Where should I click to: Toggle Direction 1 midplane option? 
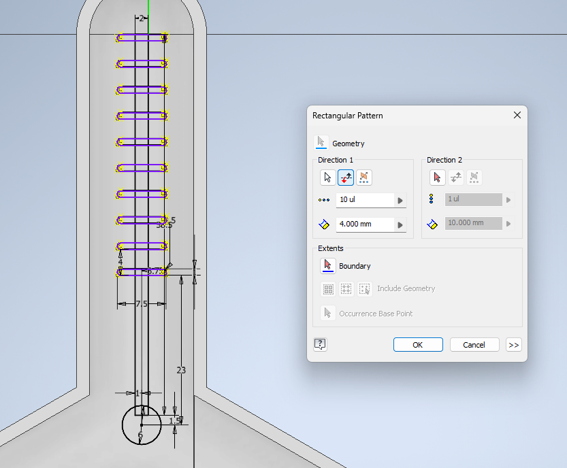tap(364, 178)
